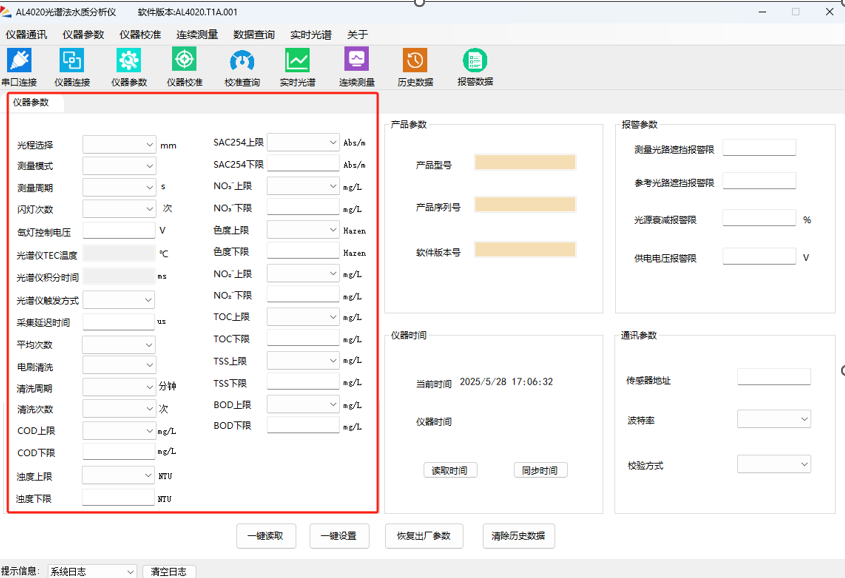
Task: Click the 连续测量 purple monitor icon
Action: point(357,59)
